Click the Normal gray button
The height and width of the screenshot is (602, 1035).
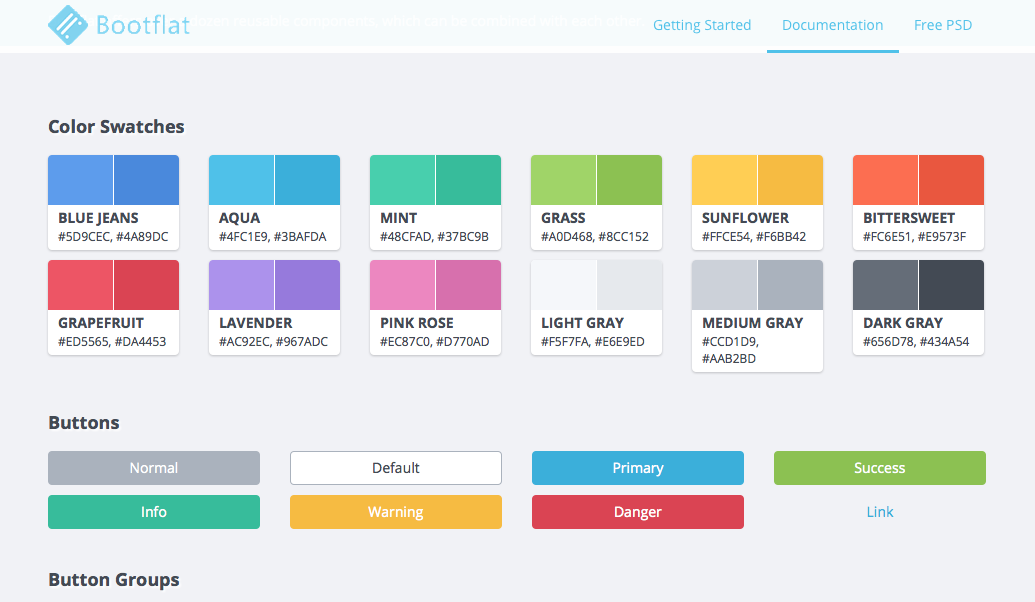(x=154, y=468)
